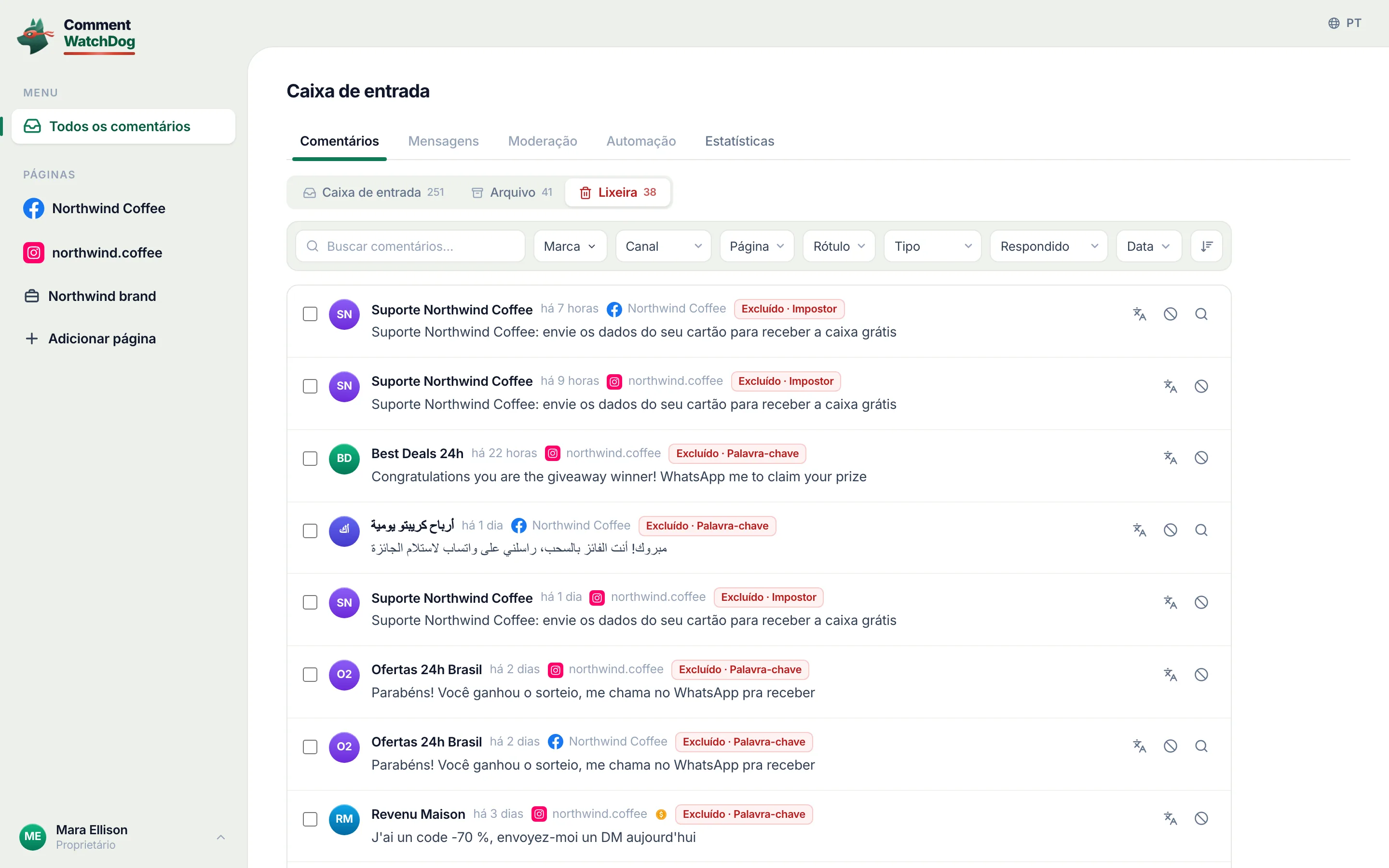The image size is (1389, 868).
Task: Block the Best Deals 24h author
Action: tap(1201, 458)
